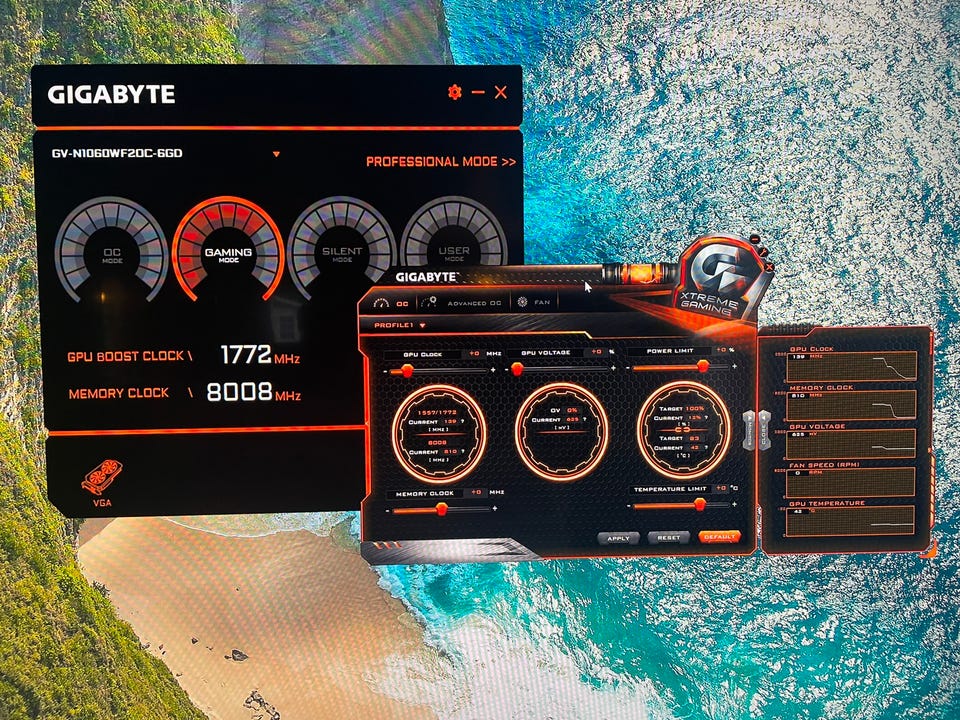Click the GPU Clock slider handle
The width and height of the screenshot is (960, 720).
407,371
